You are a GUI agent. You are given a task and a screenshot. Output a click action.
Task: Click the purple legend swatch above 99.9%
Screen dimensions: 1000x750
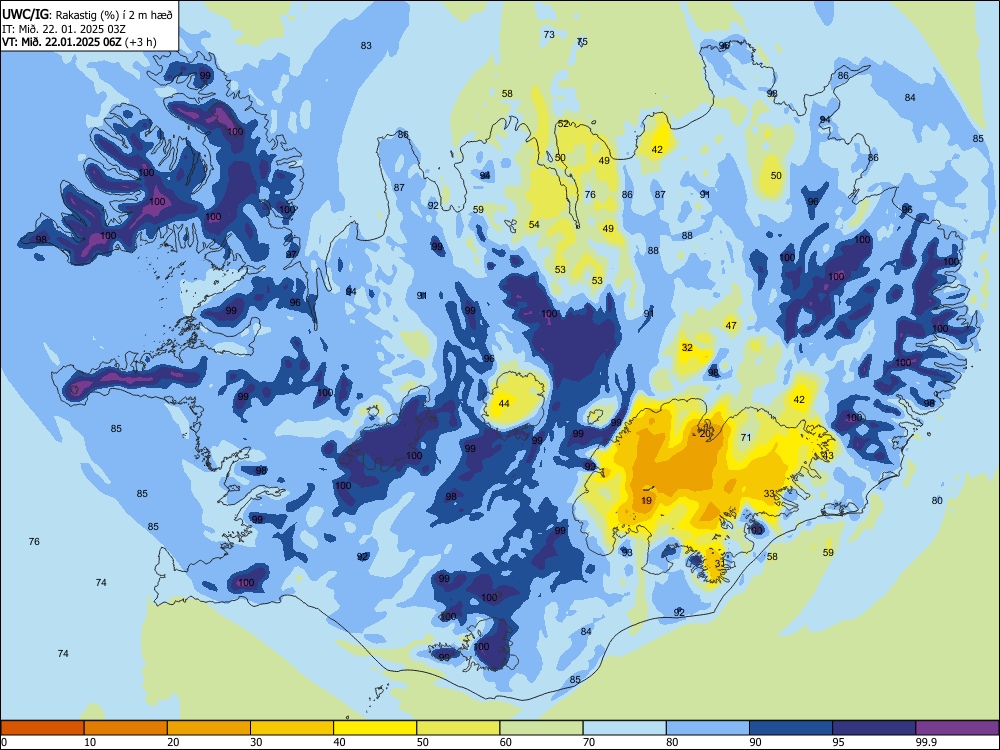(957, 728)
